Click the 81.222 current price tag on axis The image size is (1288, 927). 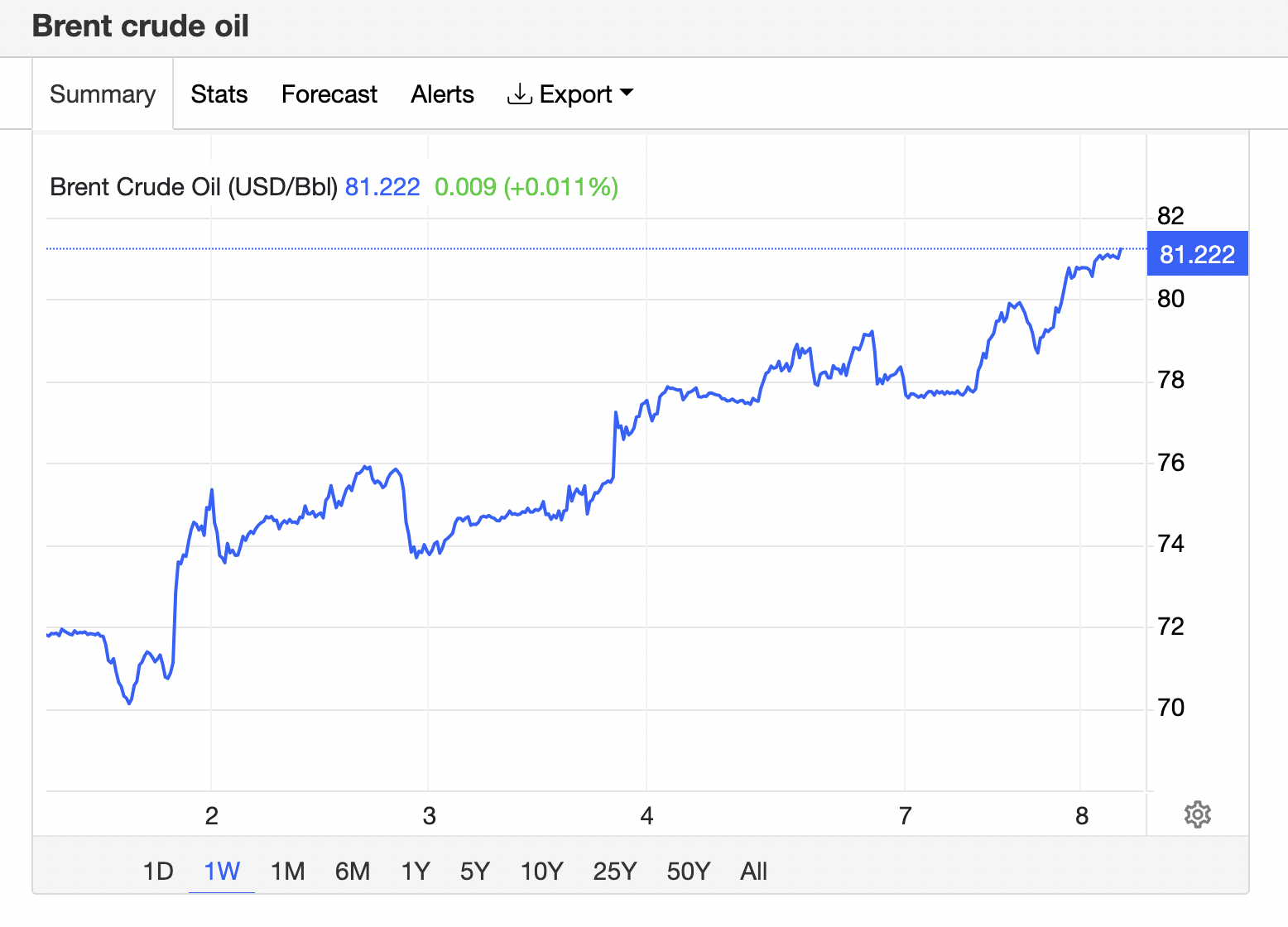pyautogui.click(x=1197, y=254)
